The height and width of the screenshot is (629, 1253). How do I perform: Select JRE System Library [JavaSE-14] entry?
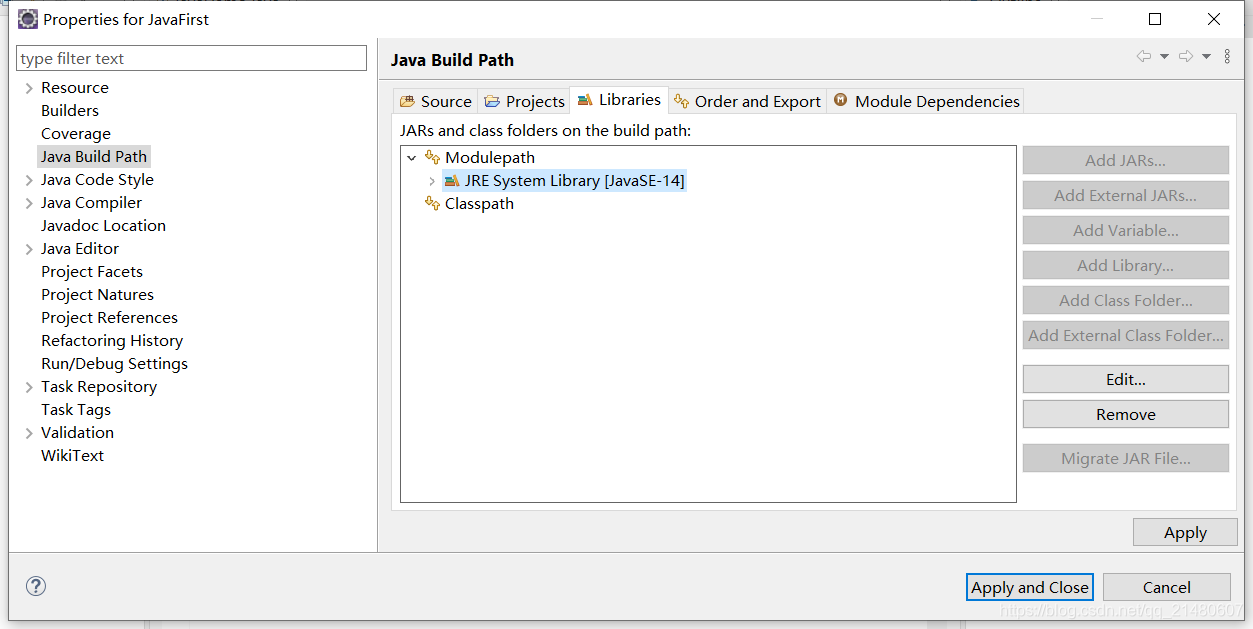[x=574, y=181]
